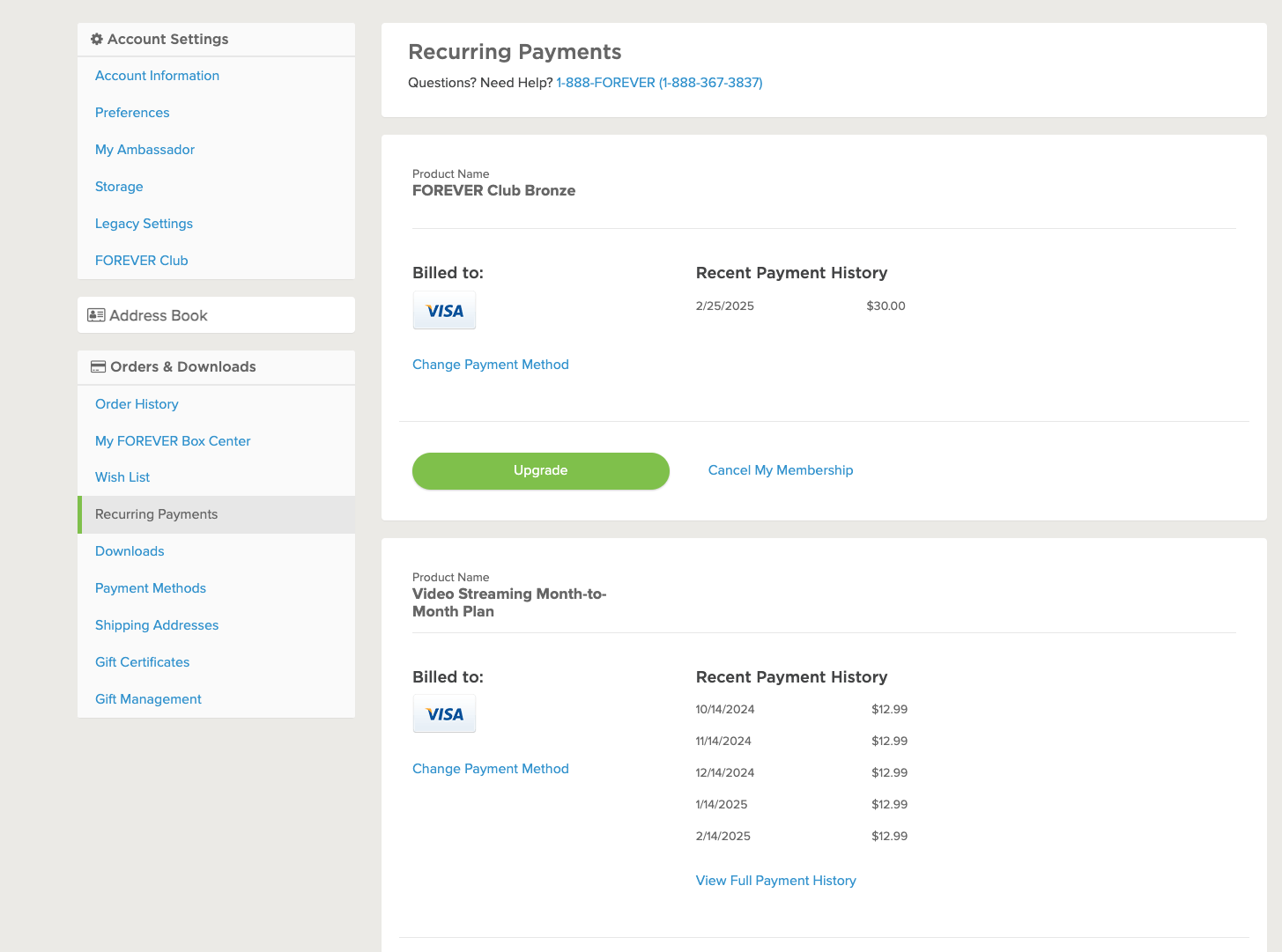The width and height of the screenshot is (1282, 952).
Task: Click the $12.99 amount for 10/14/2024
Action: point(889,710)
